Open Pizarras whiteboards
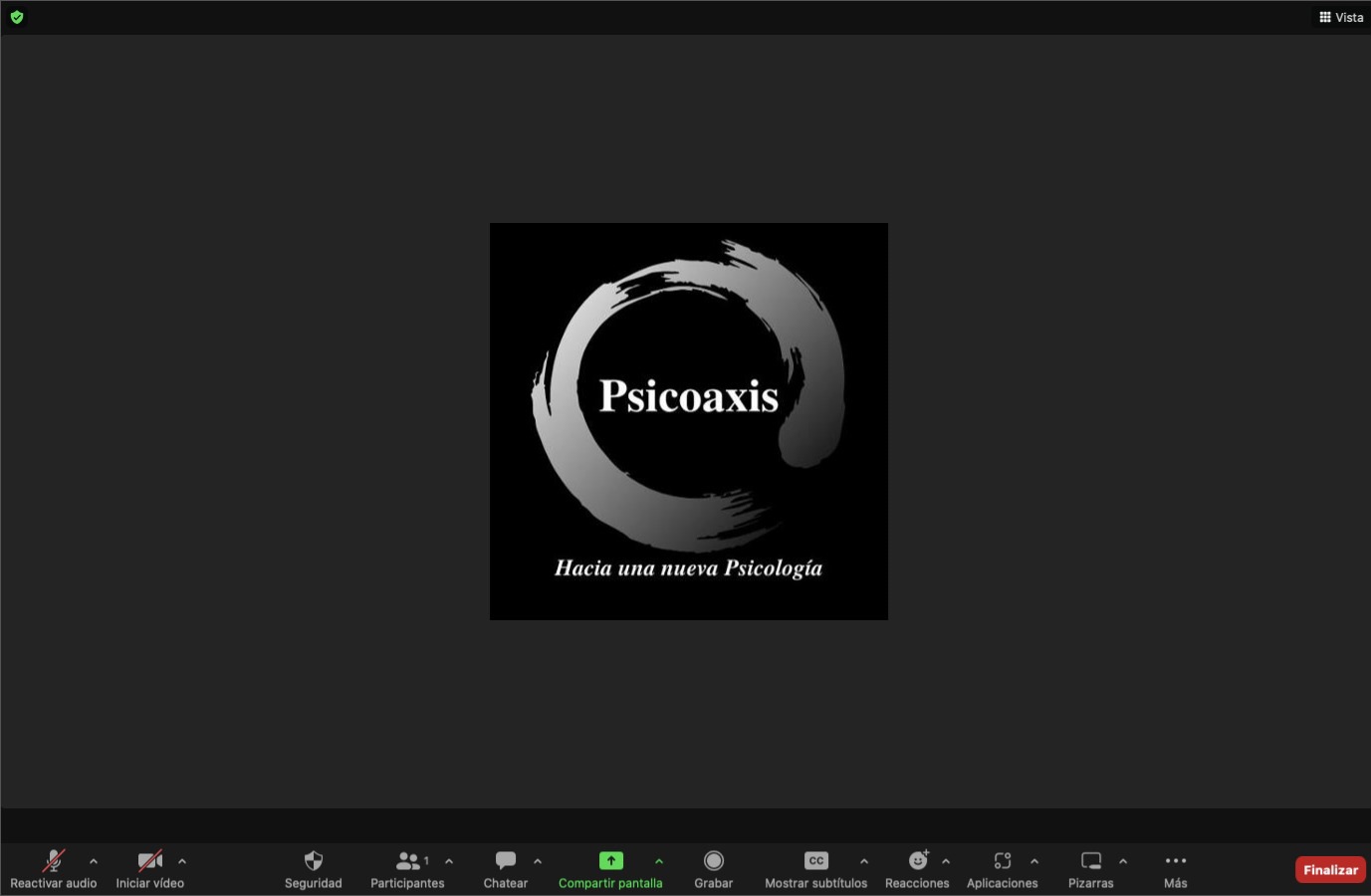This screenshot has height=896, width=1371. point(1090,868)
